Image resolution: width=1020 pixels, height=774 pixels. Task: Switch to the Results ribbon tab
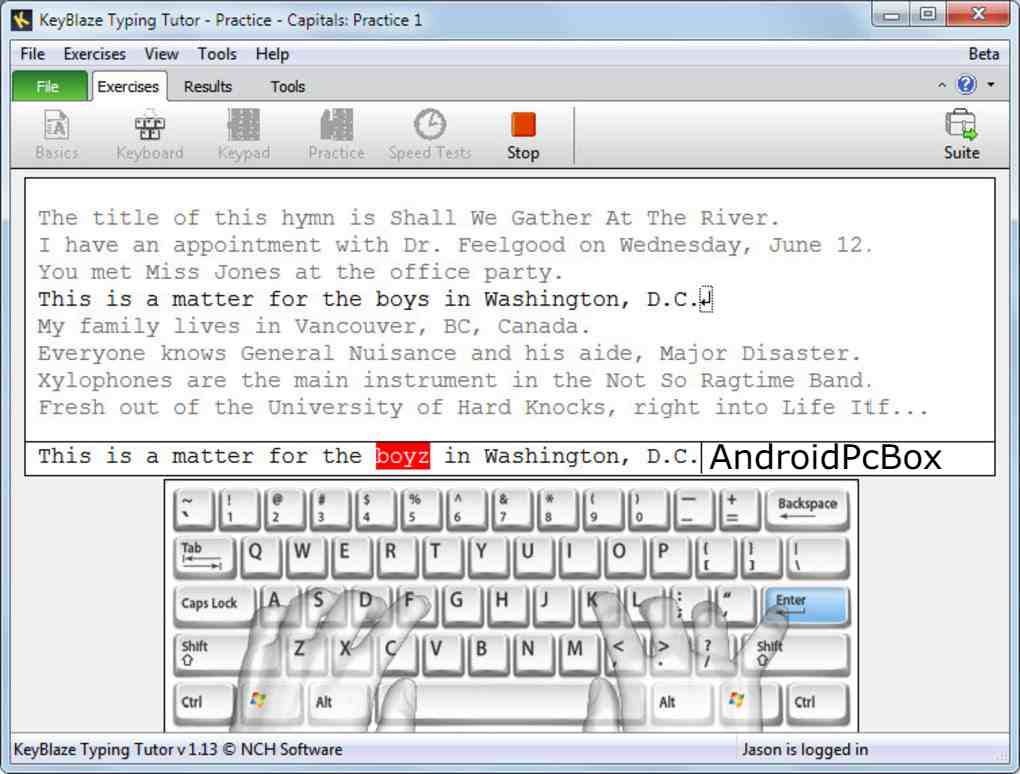tap(208, 87)
